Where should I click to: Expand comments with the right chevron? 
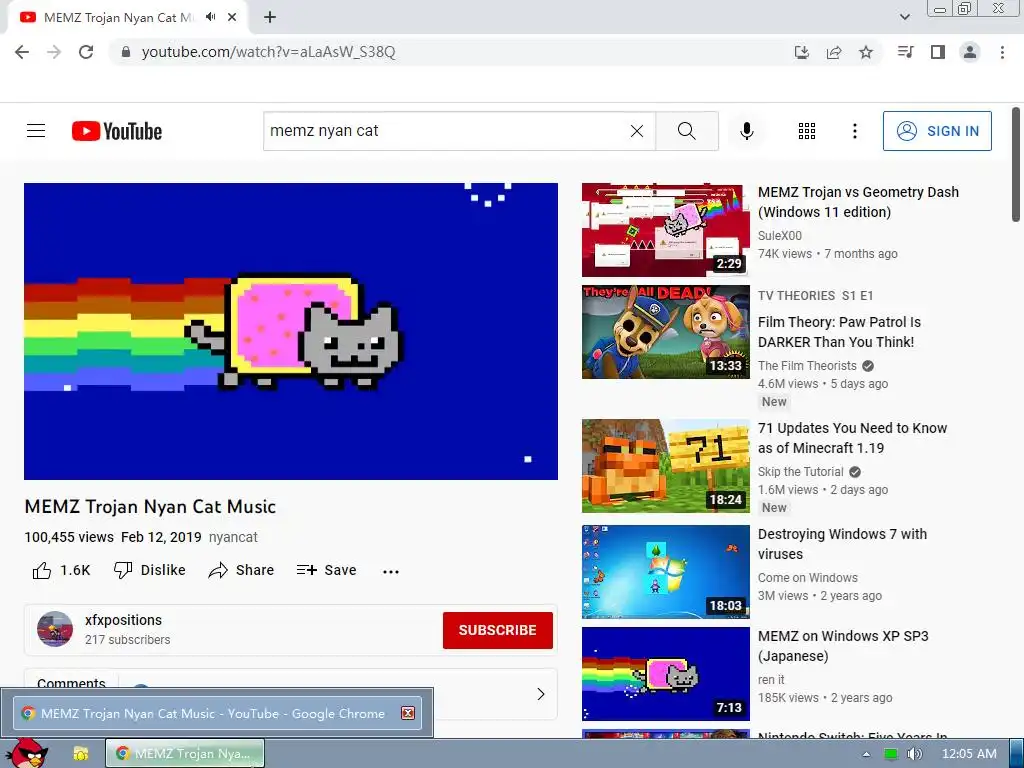pyautogui.click(x=540, y=694)
